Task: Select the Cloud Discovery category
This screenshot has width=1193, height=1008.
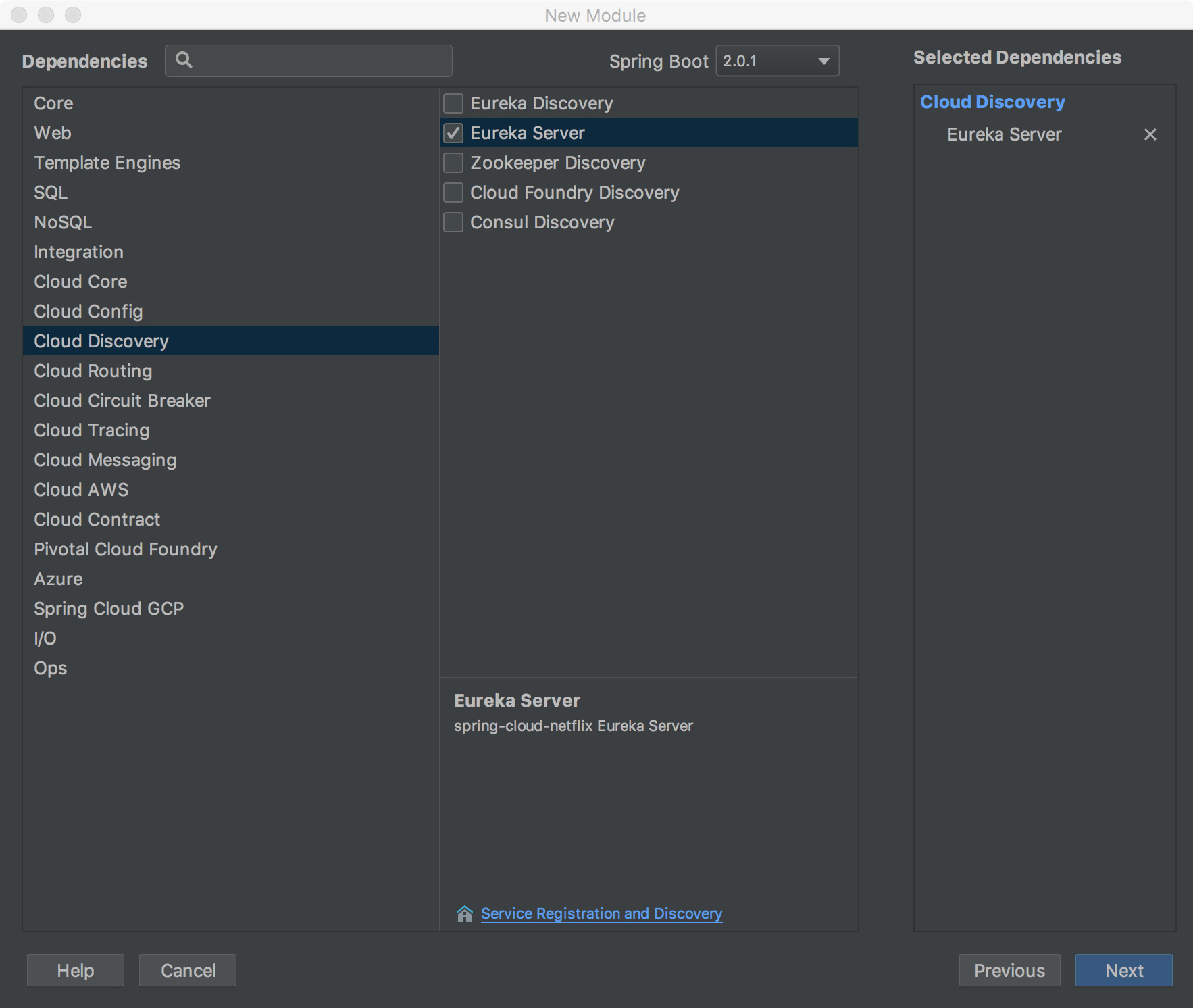Action: [x=231, y=341]
